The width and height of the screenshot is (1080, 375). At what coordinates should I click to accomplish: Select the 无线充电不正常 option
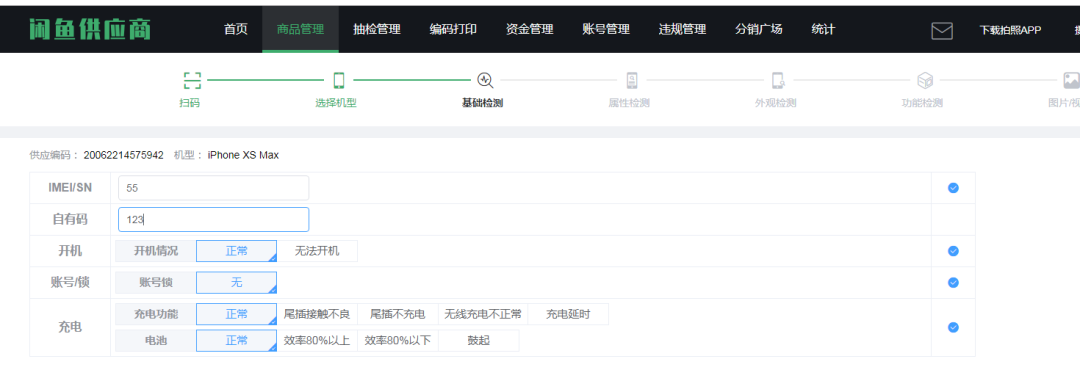483,314
